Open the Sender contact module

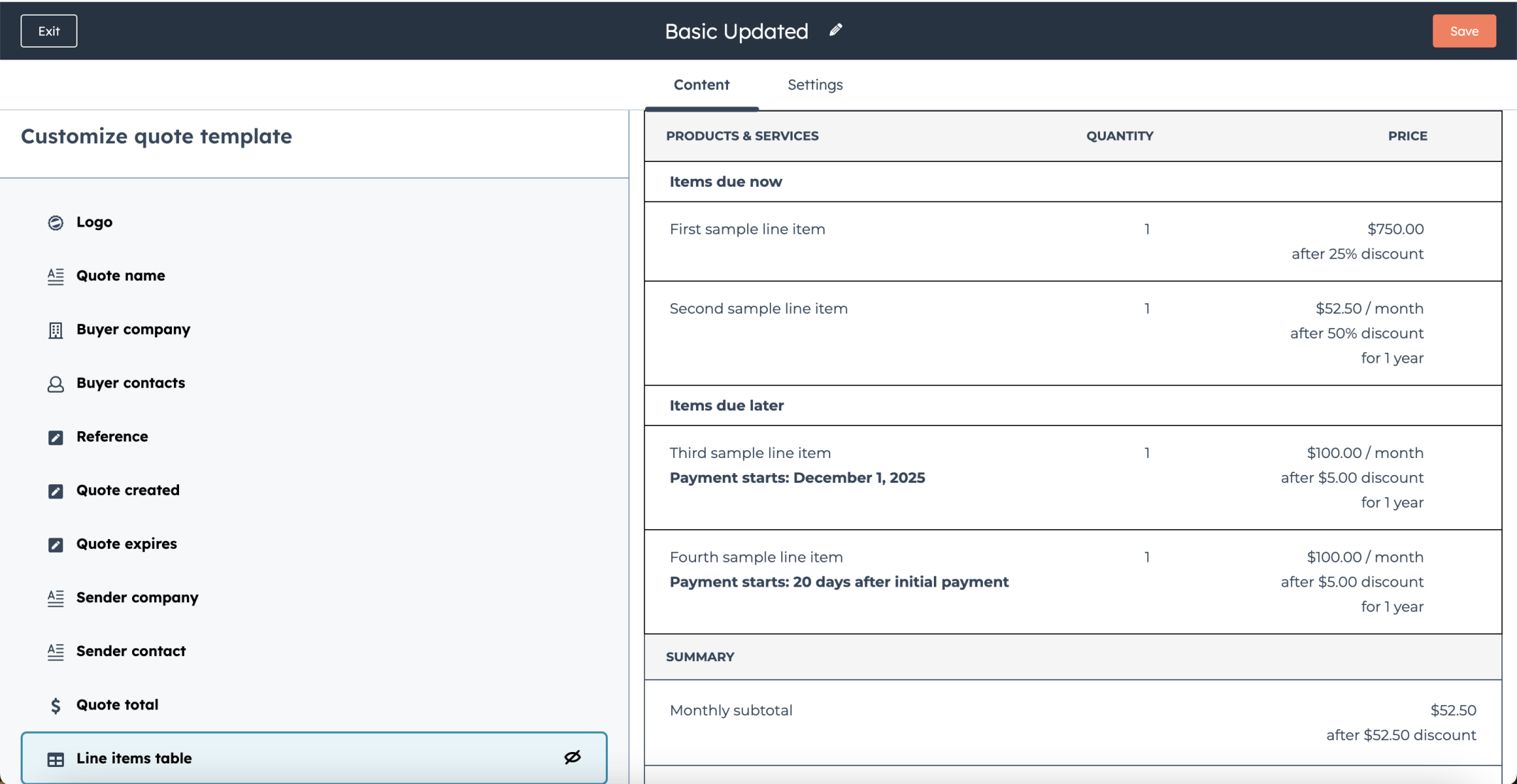point(314,651)
